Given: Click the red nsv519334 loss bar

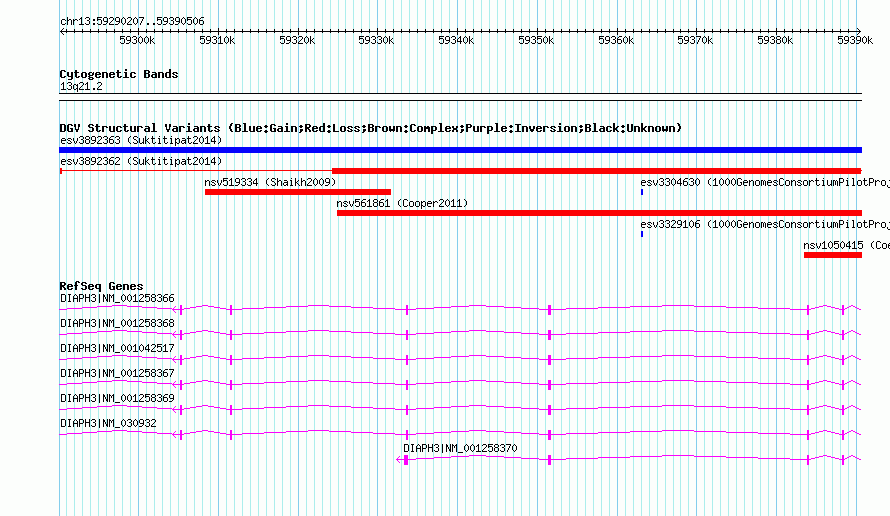Looking at the screenshot, I should pyautogui.click(x=298, y=192).
